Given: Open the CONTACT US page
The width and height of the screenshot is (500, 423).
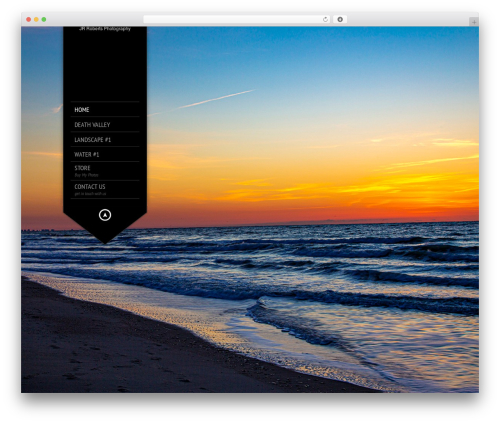Looking at the screenshot, I should click(90, 187).
